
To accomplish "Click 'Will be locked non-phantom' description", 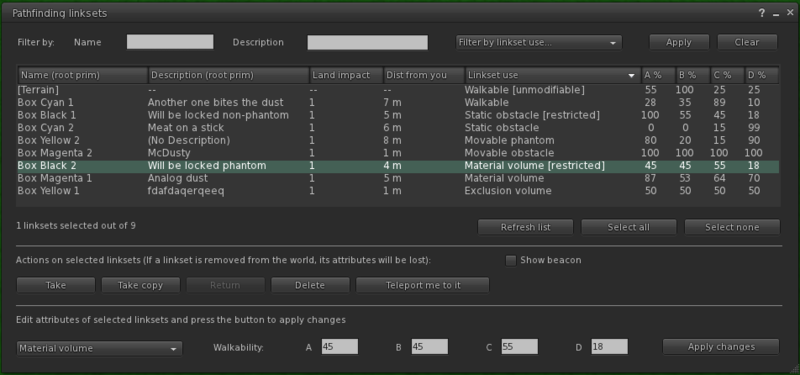I will [x=218, y=115].
